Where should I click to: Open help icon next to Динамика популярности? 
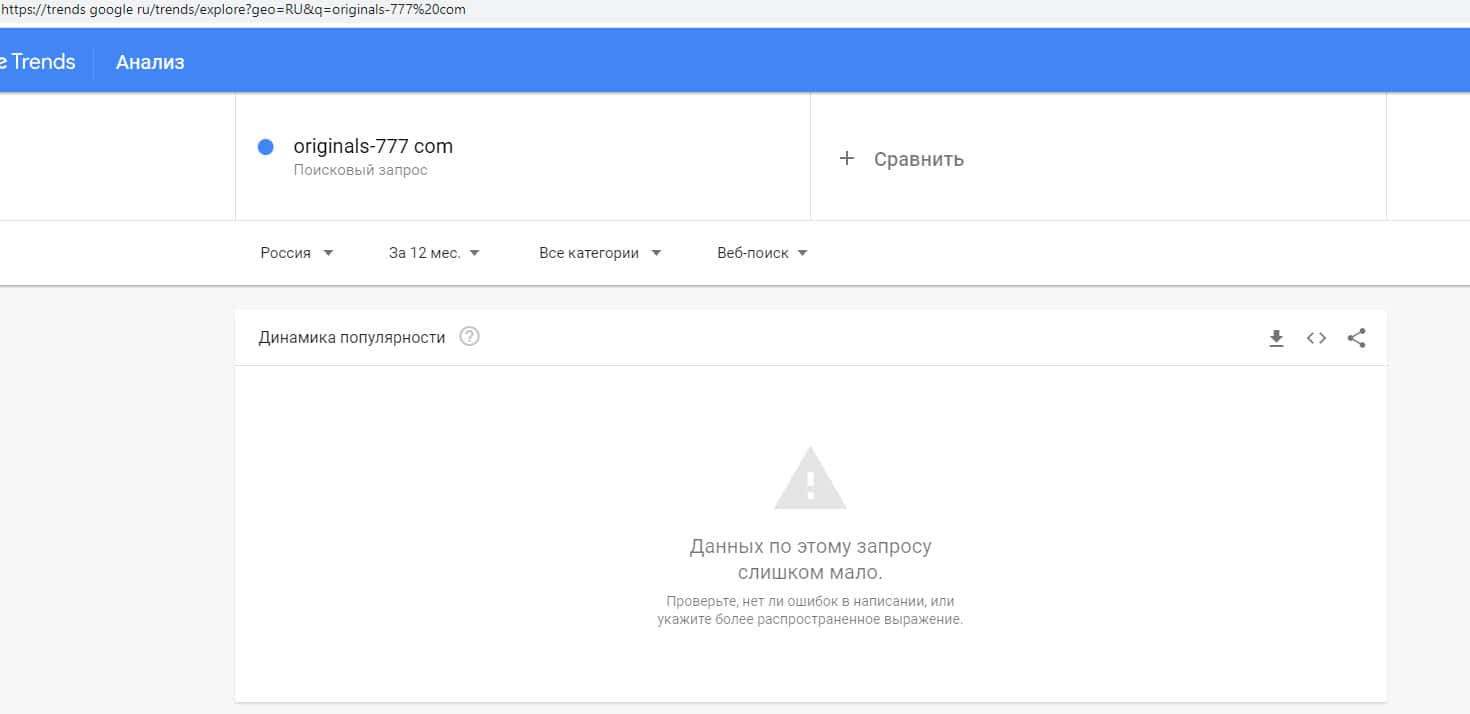tap(469, 337)
